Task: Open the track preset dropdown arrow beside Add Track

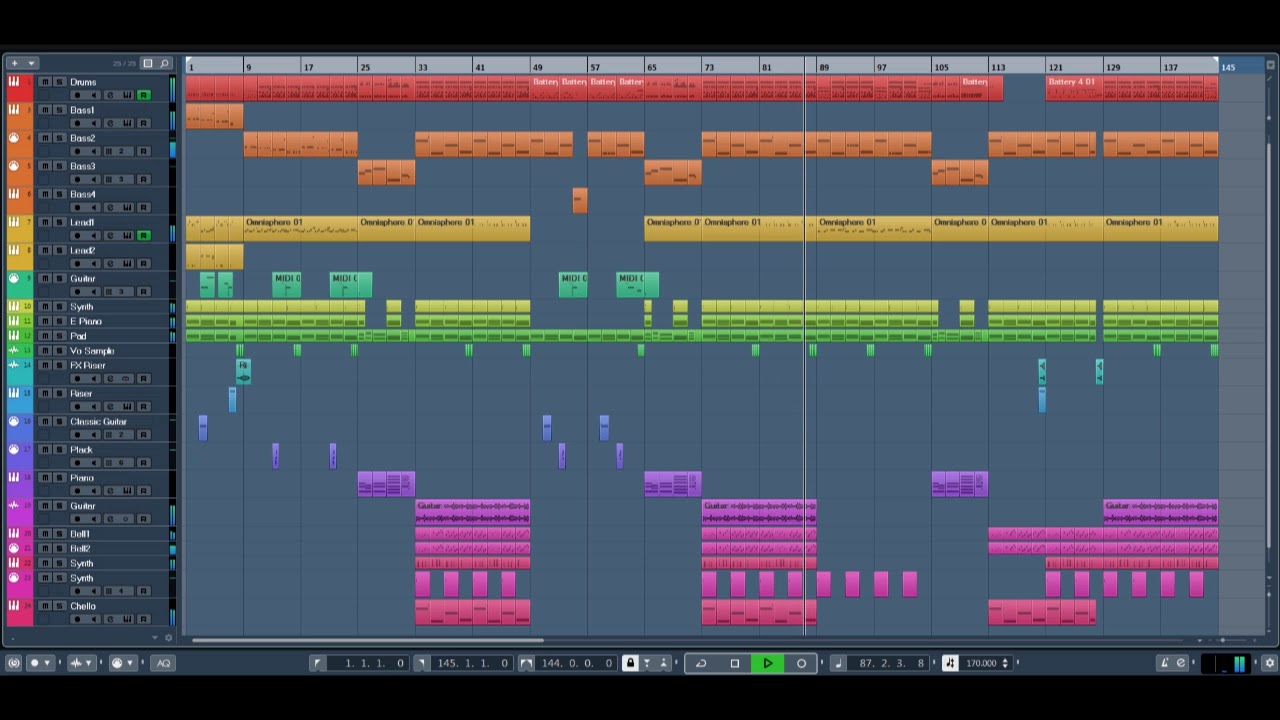Action: pos(31,63)
